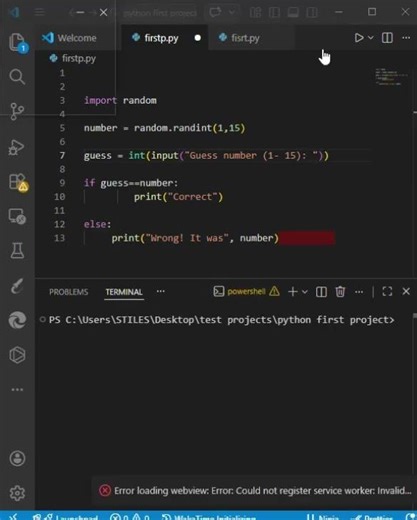Open the PROBLEMS panel tab
This screenshot has width=417, height=520.
point(69,292)
